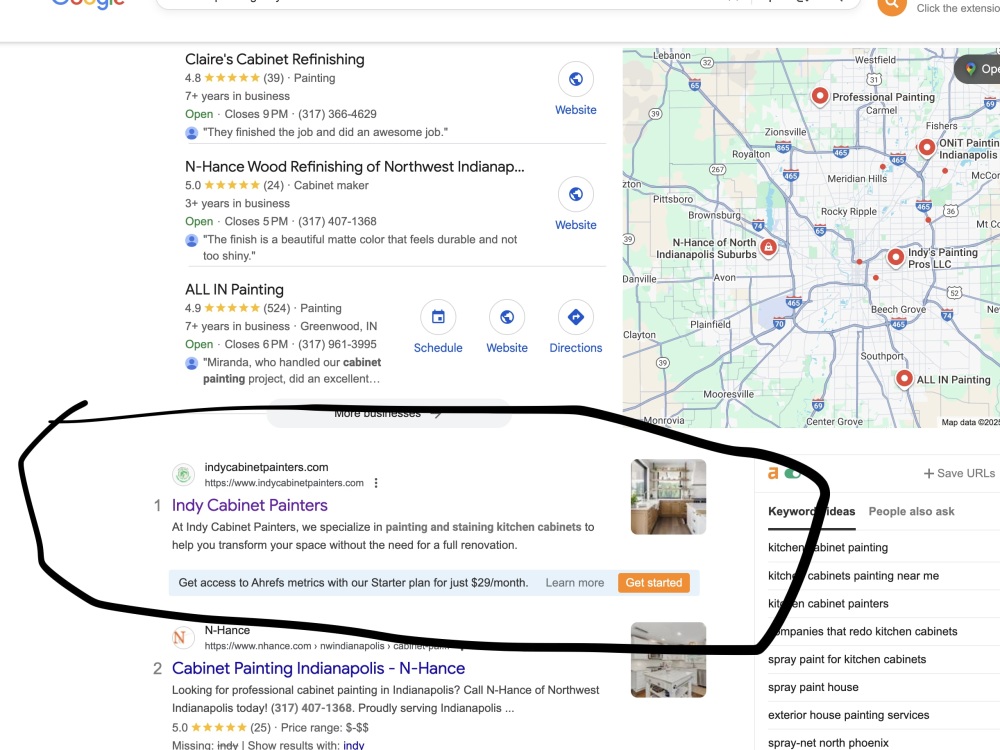Open ALL IN Painting website globe icon
The height and width of the screenshot is (750, 1000).
point(506,317)
